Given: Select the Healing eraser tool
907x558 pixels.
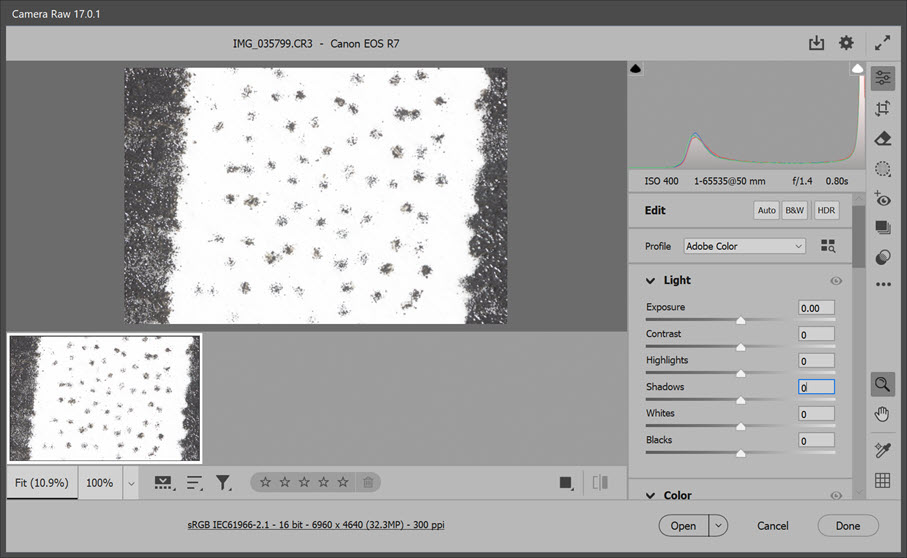Looking at the screenshot, I should [x=883, y=139].
